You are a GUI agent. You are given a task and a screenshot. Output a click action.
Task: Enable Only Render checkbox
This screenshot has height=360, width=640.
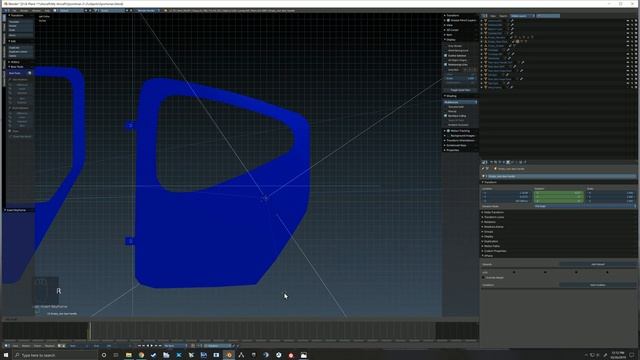(x=446, y=46)
